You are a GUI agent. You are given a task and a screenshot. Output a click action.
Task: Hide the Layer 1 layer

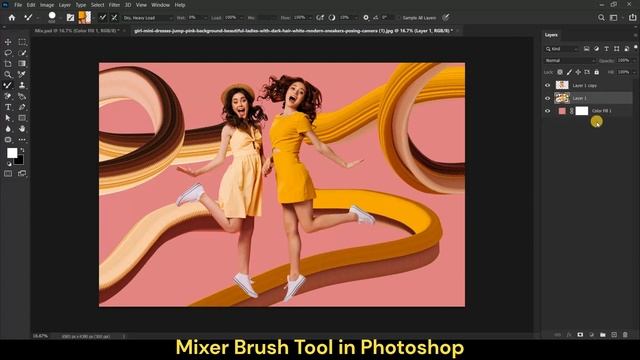coord(547,98)
